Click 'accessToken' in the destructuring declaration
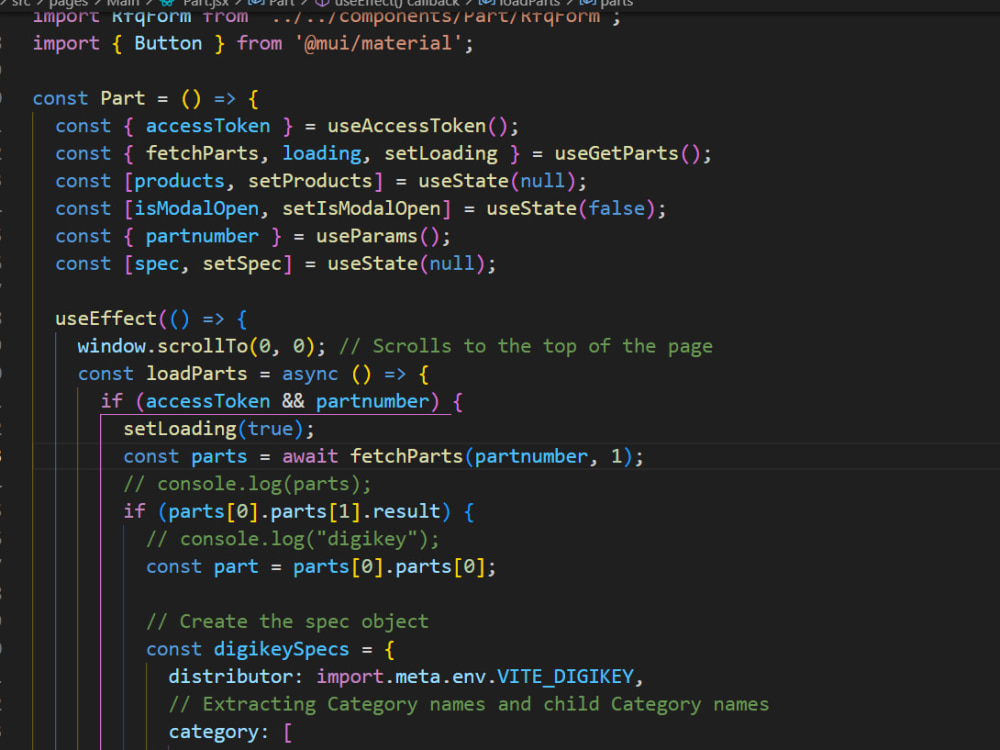This screenshot has height=750, width=1000. pos(208,126)
